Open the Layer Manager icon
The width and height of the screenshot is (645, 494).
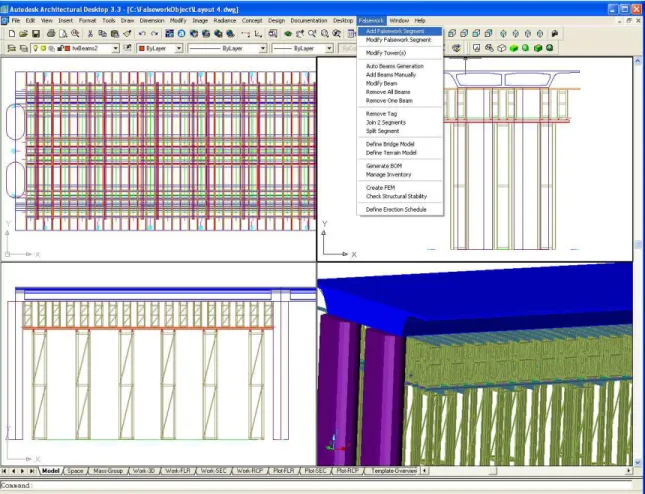[12, 49]
